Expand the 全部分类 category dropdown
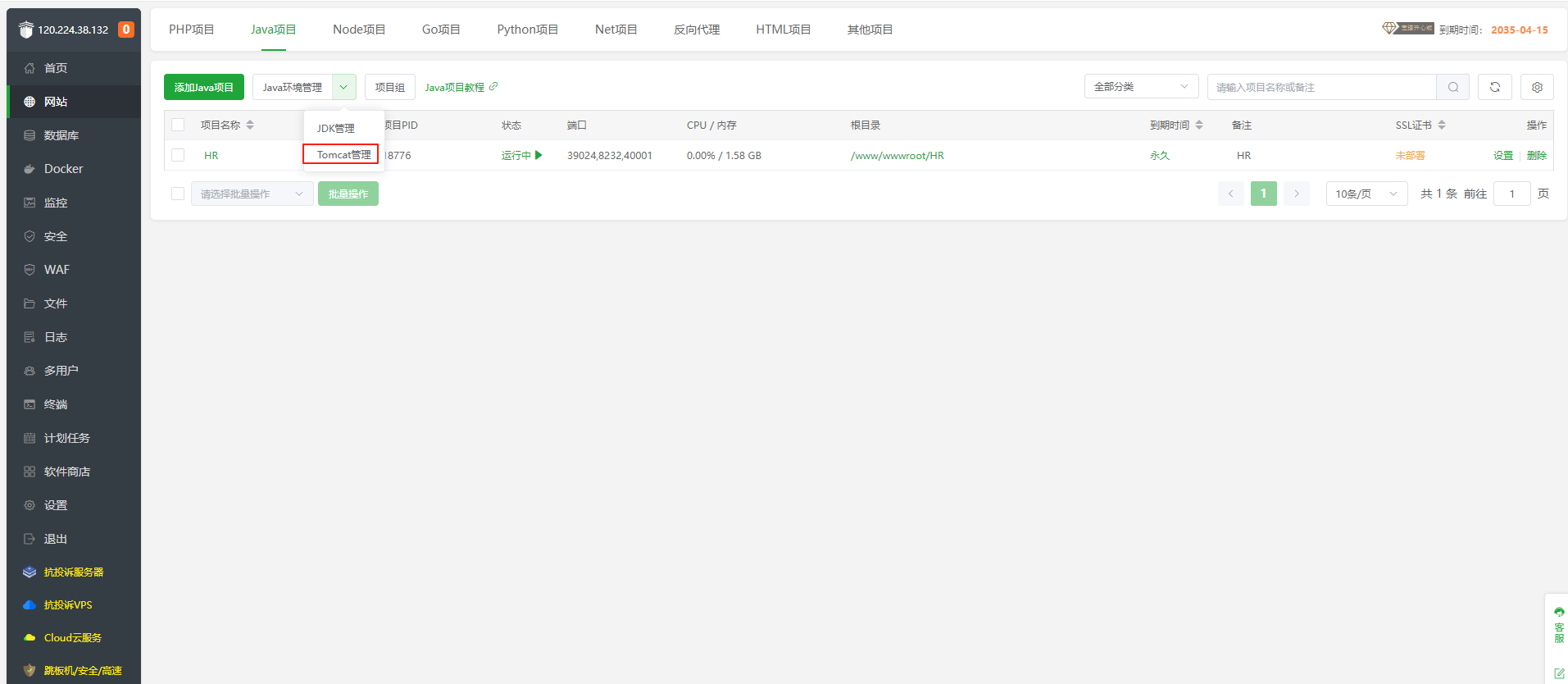The height and width of the screenshot is (684, 1568). (x=1141, y=87)
